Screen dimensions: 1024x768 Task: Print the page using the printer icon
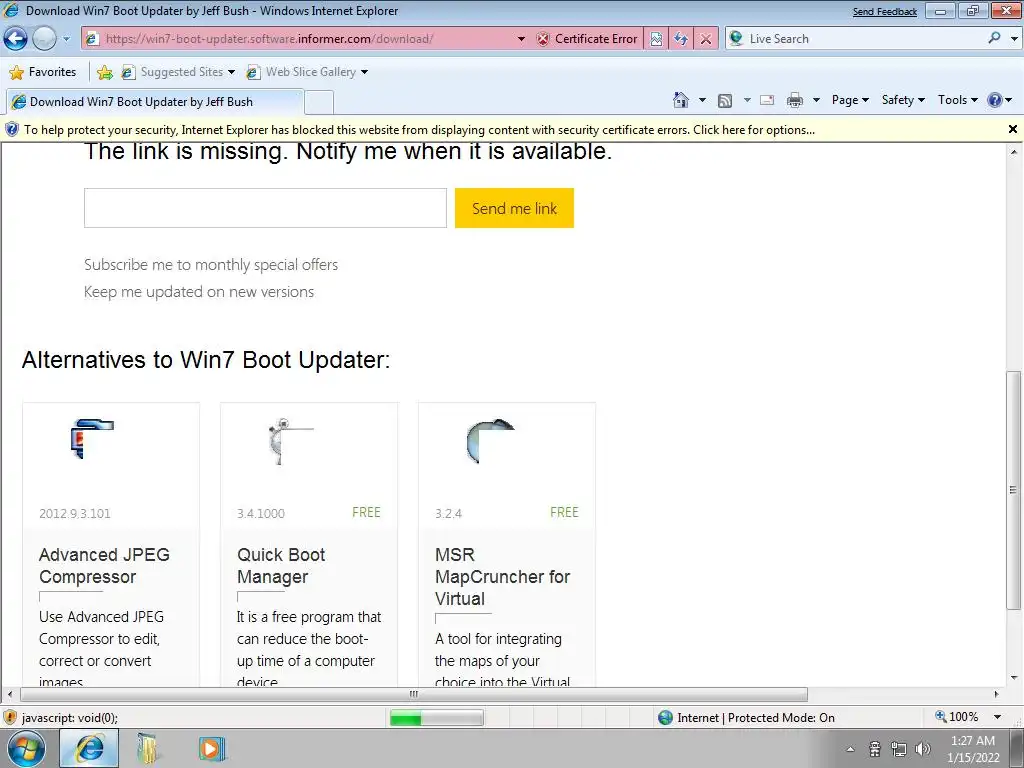click(x=795, y=100)
